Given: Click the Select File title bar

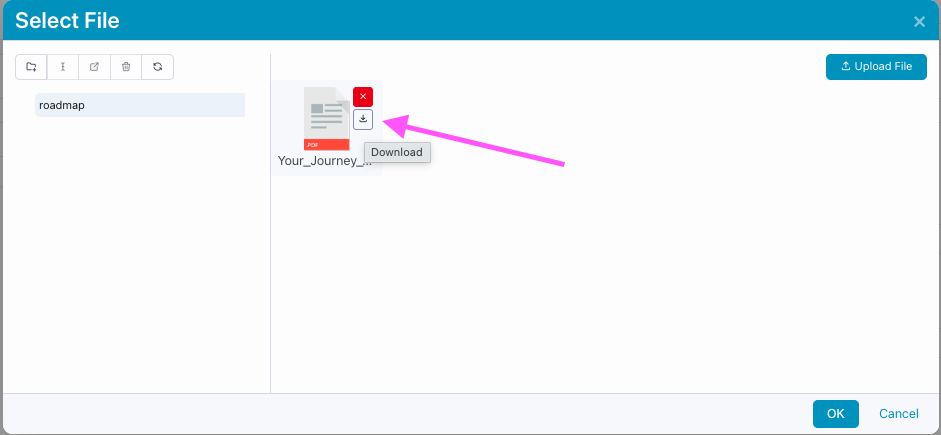Looking at the screenshot, I should pos(400,21).
